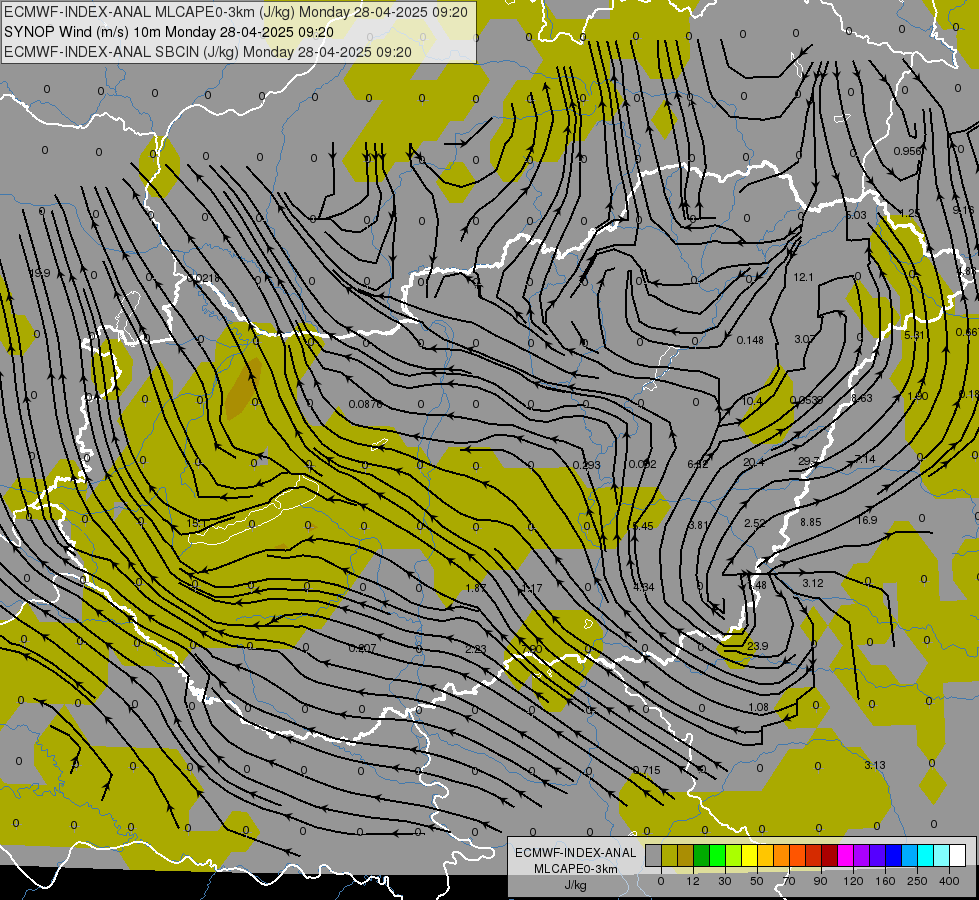Click the map value '2.52'

(x=755, y=523)
